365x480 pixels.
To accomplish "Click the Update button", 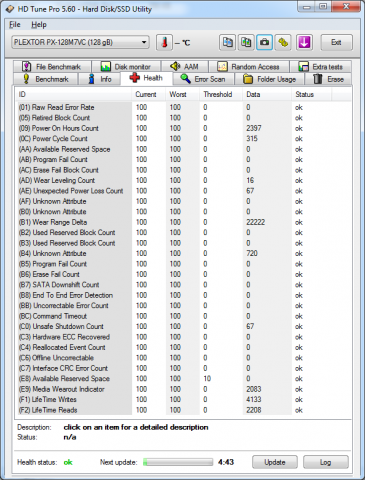I will [x=275, y=462].
